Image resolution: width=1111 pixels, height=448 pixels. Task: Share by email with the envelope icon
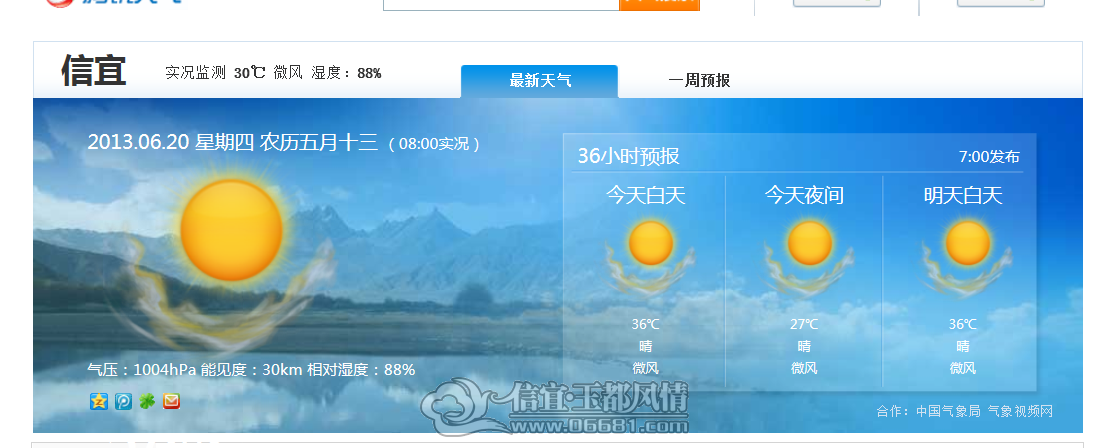coord(171,401)
